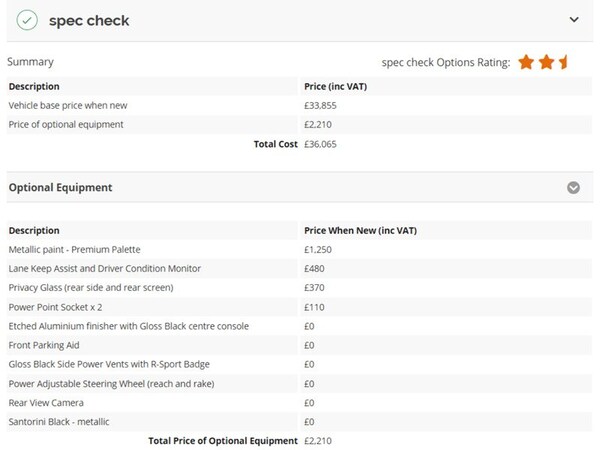Screen dimensions: 600x450
Task: Click the spec check heading title
Action: (x=89, y=20)
